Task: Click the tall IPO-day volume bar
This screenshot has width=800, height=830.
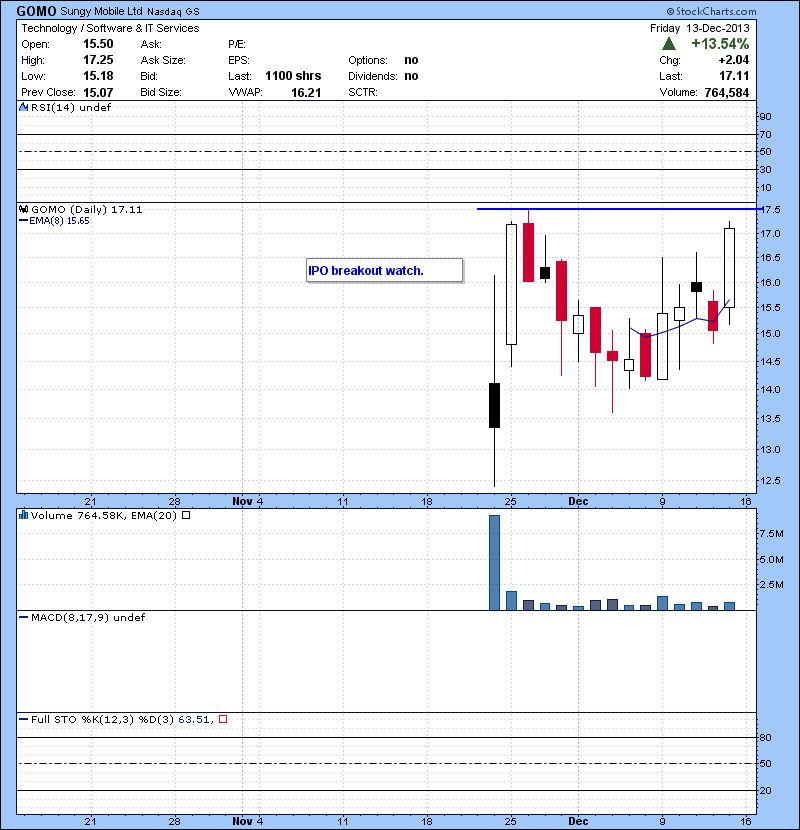Action: 494,563
